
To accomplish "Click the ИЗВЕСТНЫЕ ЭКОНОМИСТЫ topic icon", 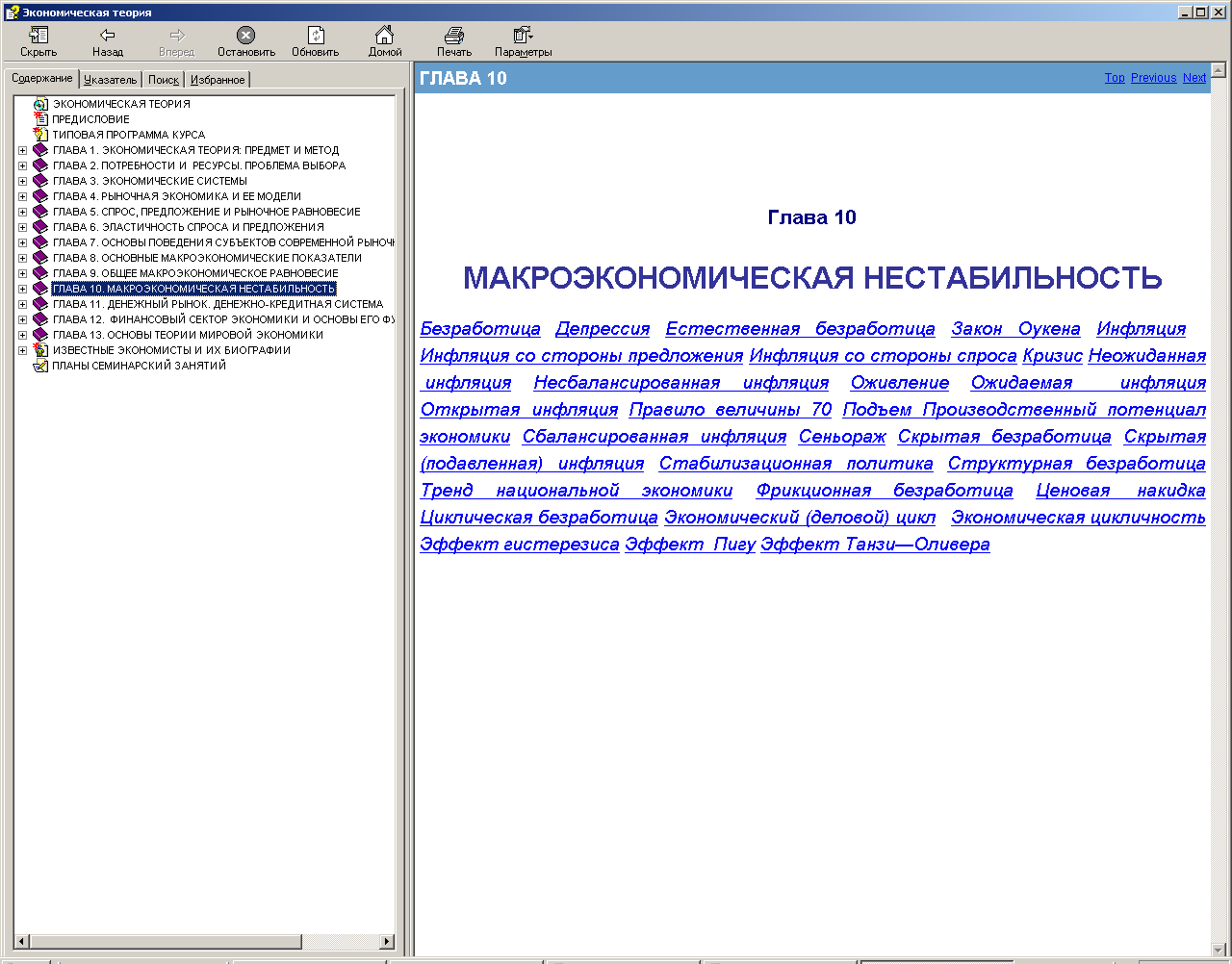I will click(40, 350).
